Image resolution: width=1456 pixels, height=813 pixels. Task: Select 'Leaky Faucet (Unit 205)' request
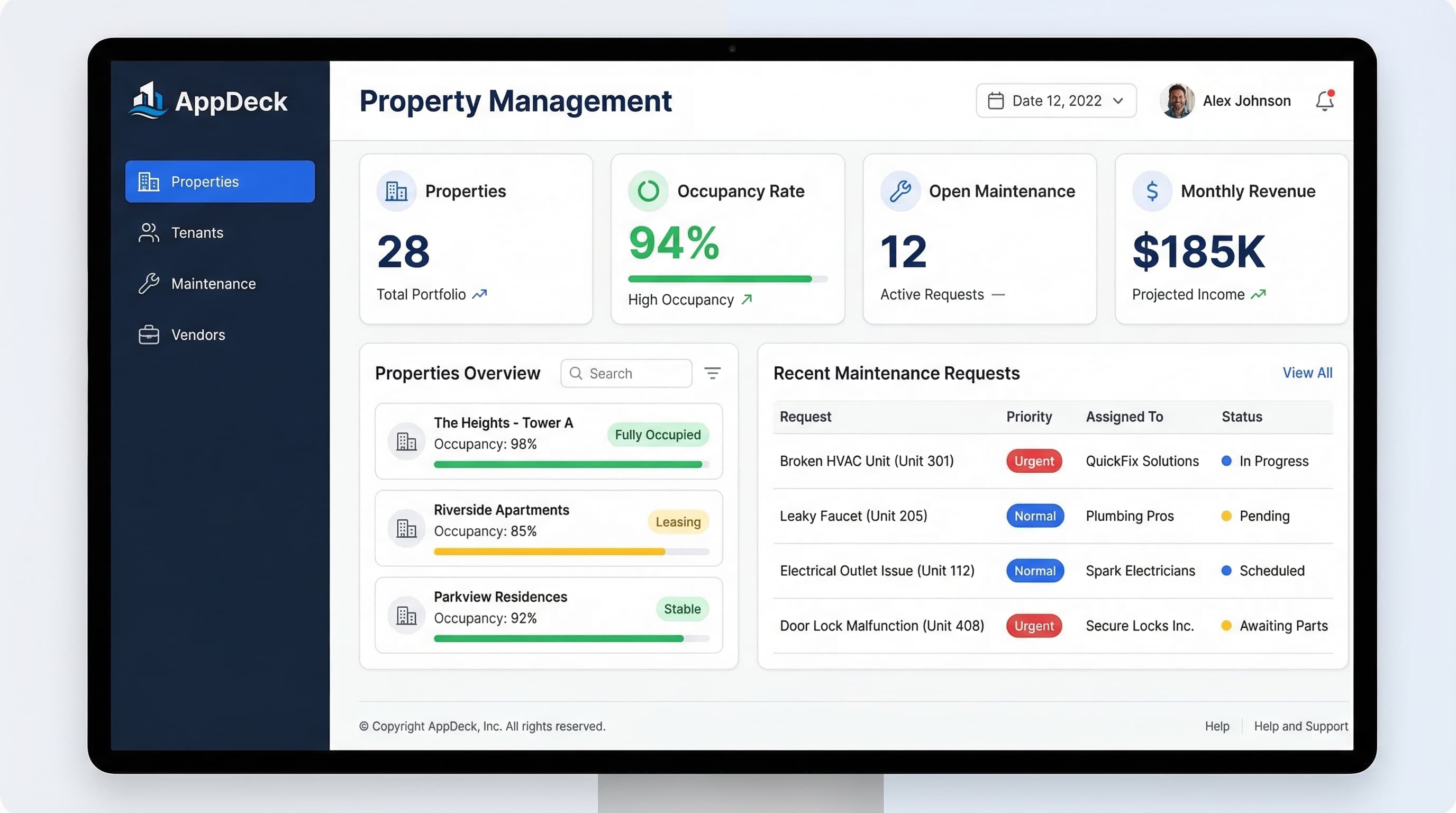pyautogui.click(x=853, y=516)
